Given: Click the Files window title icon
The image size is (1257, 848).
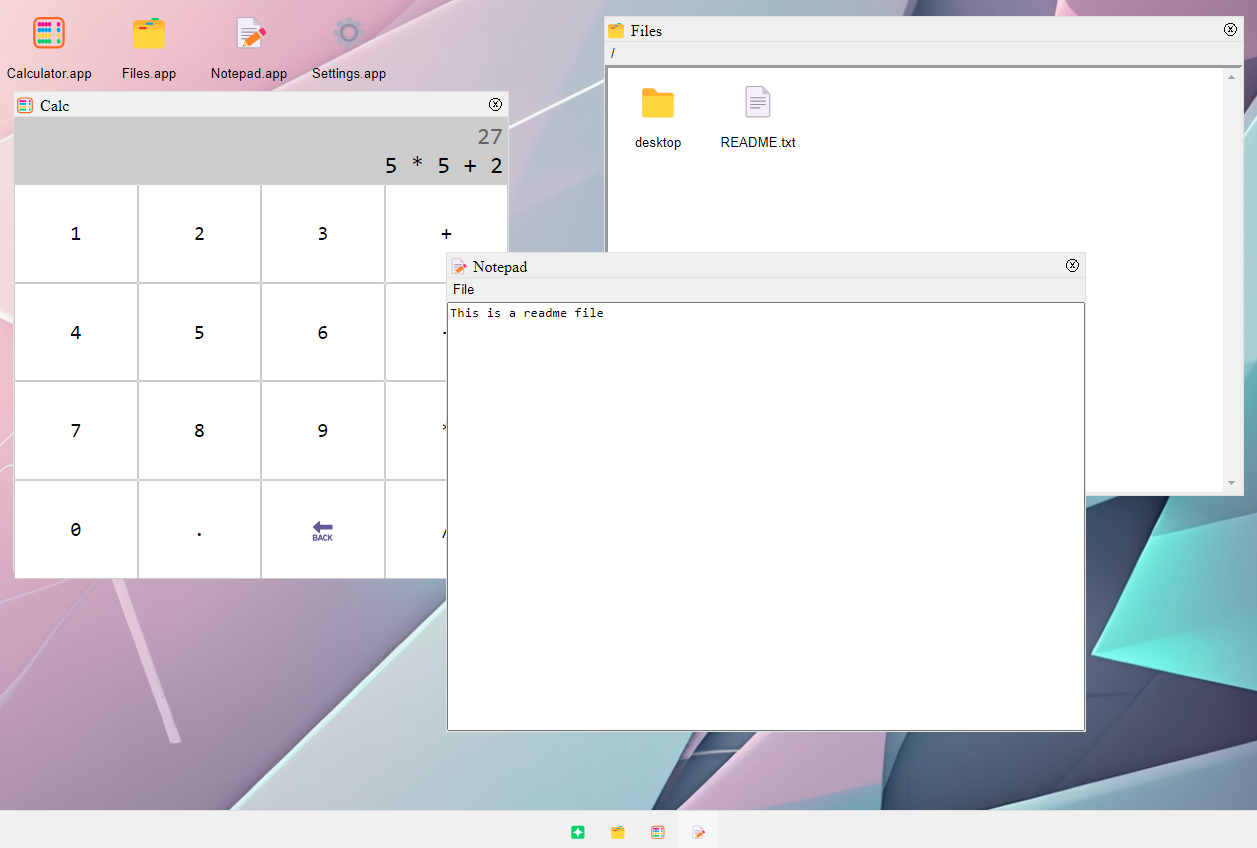Looking at the screenshot, I should pos(616,30).
